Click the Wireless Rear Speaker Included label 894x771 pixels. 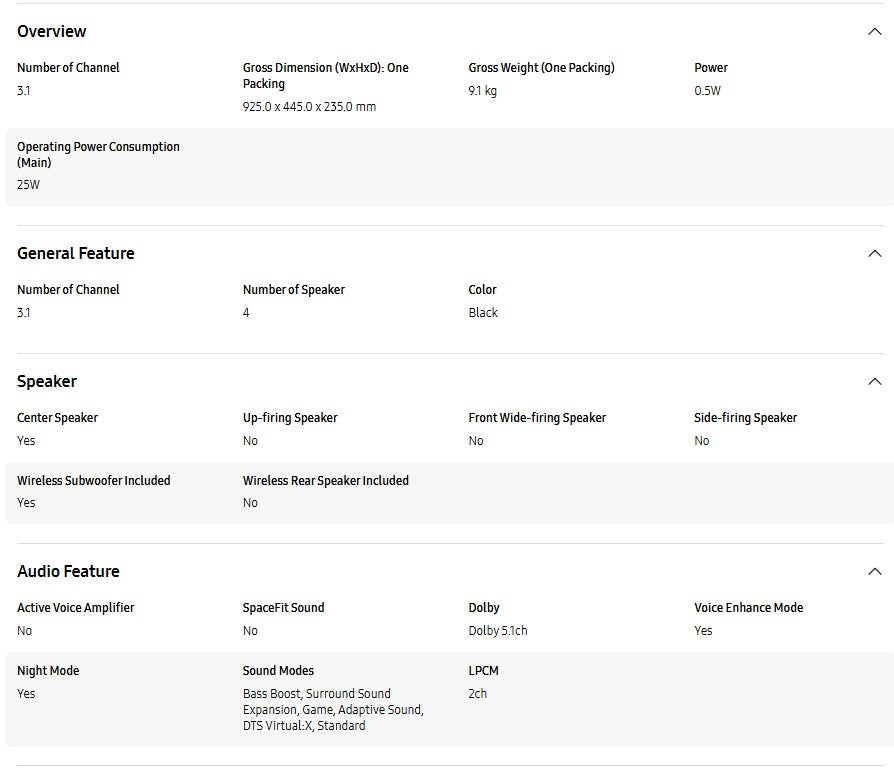(x=326, y=481)
